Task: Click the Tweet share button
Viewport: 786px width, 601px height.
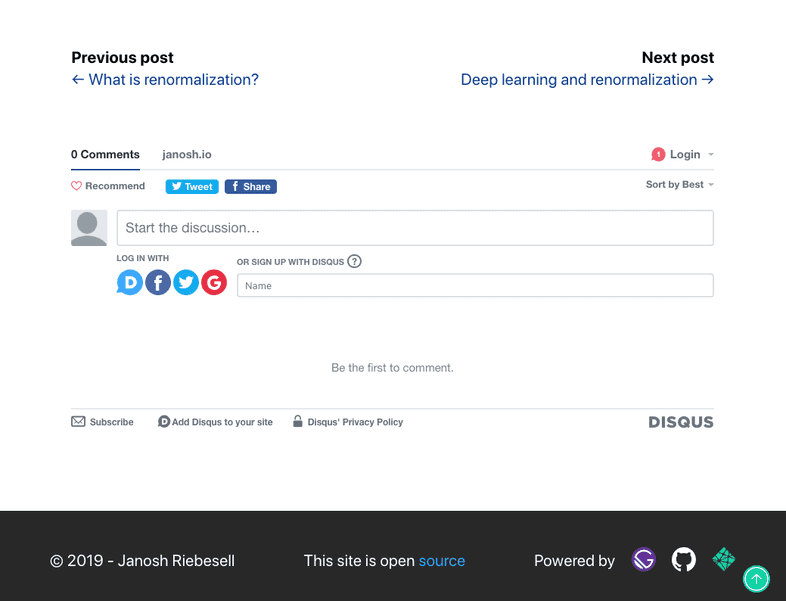Action: click(x=192, y=186)
